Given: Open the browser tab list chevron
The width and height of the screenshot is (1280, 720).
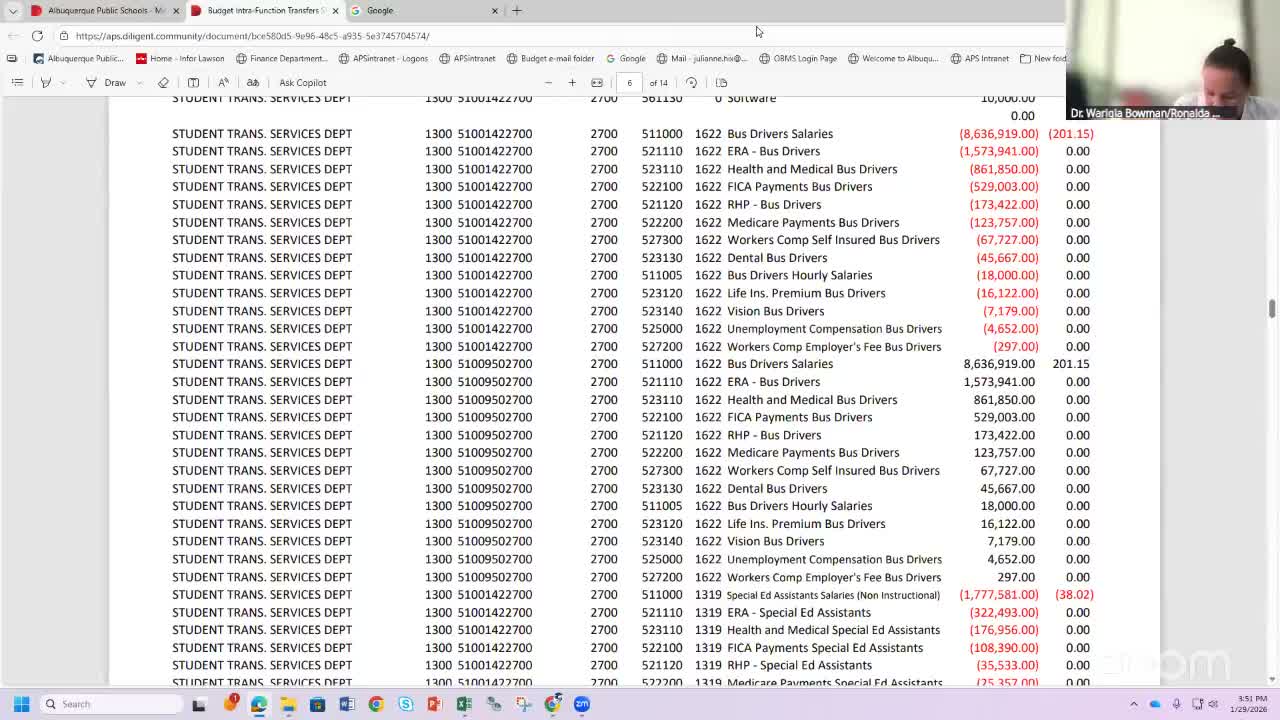Looking at the screenshot, I should coord(13,10).
